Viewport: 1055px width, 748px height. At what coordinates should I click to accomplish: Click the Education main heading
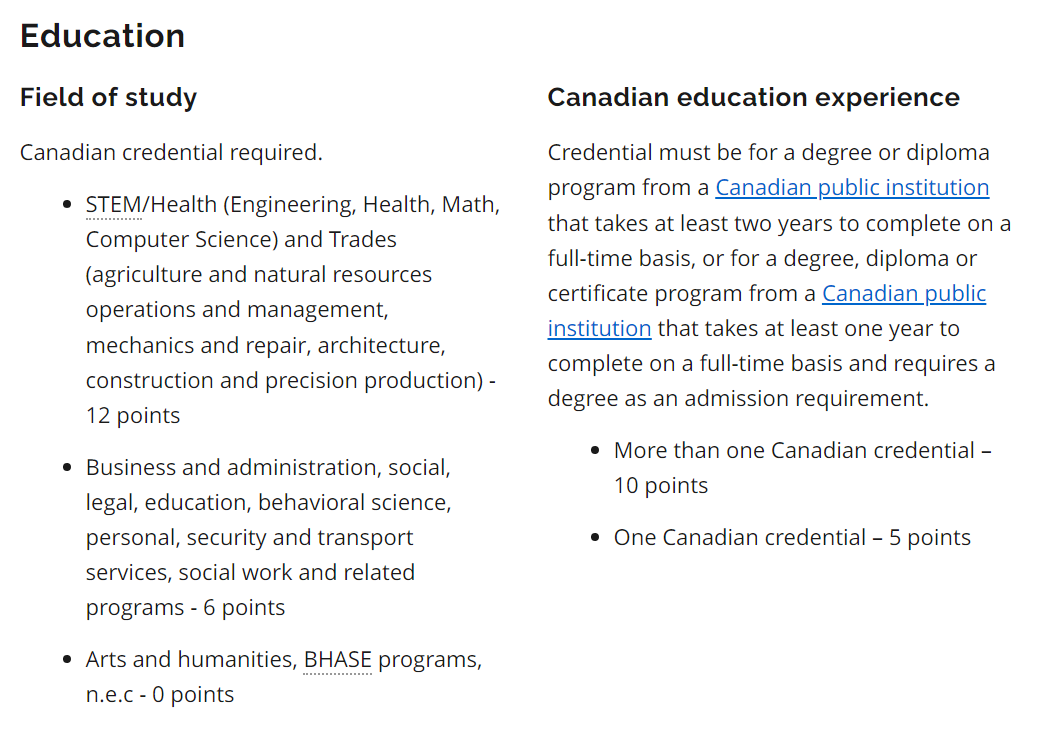pos(102,36)
